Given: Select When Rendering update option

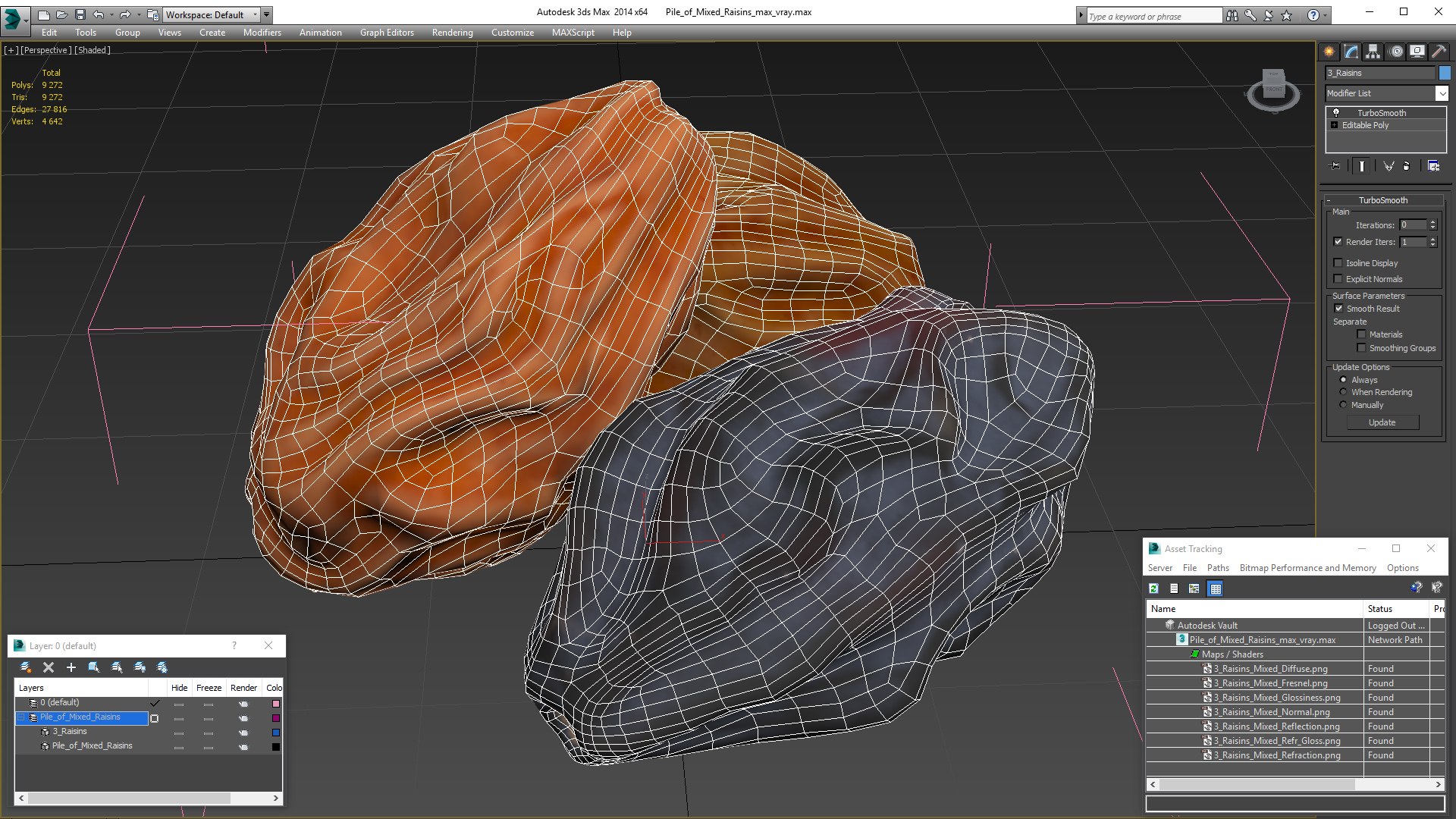Looking at the screenshot, I should click(x=1343, y=392).
